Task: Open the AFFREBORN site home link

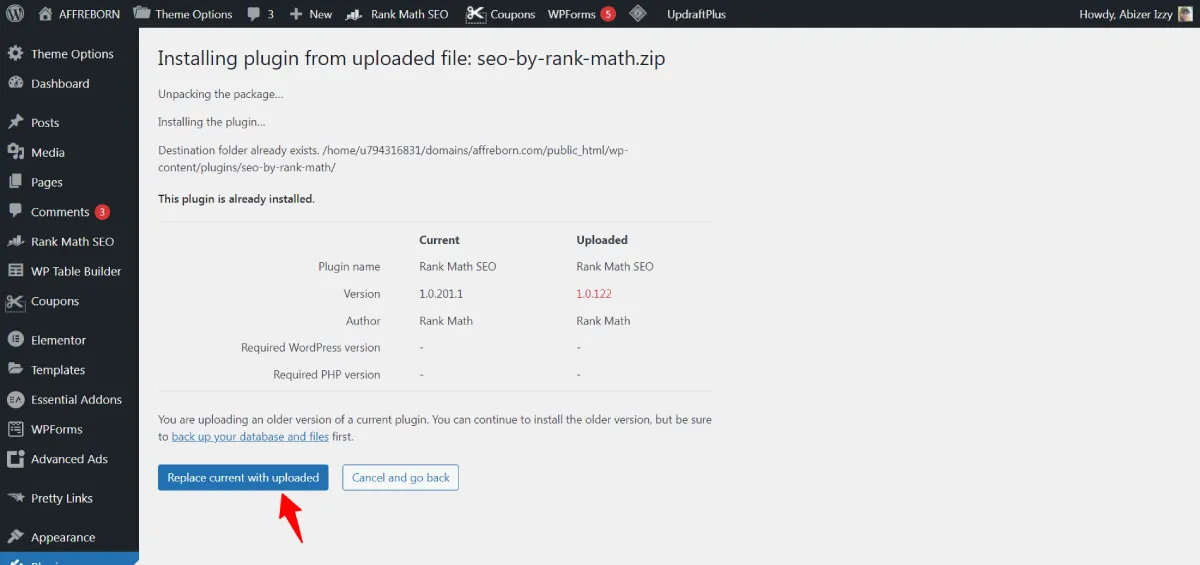Action: pos(79,14)
